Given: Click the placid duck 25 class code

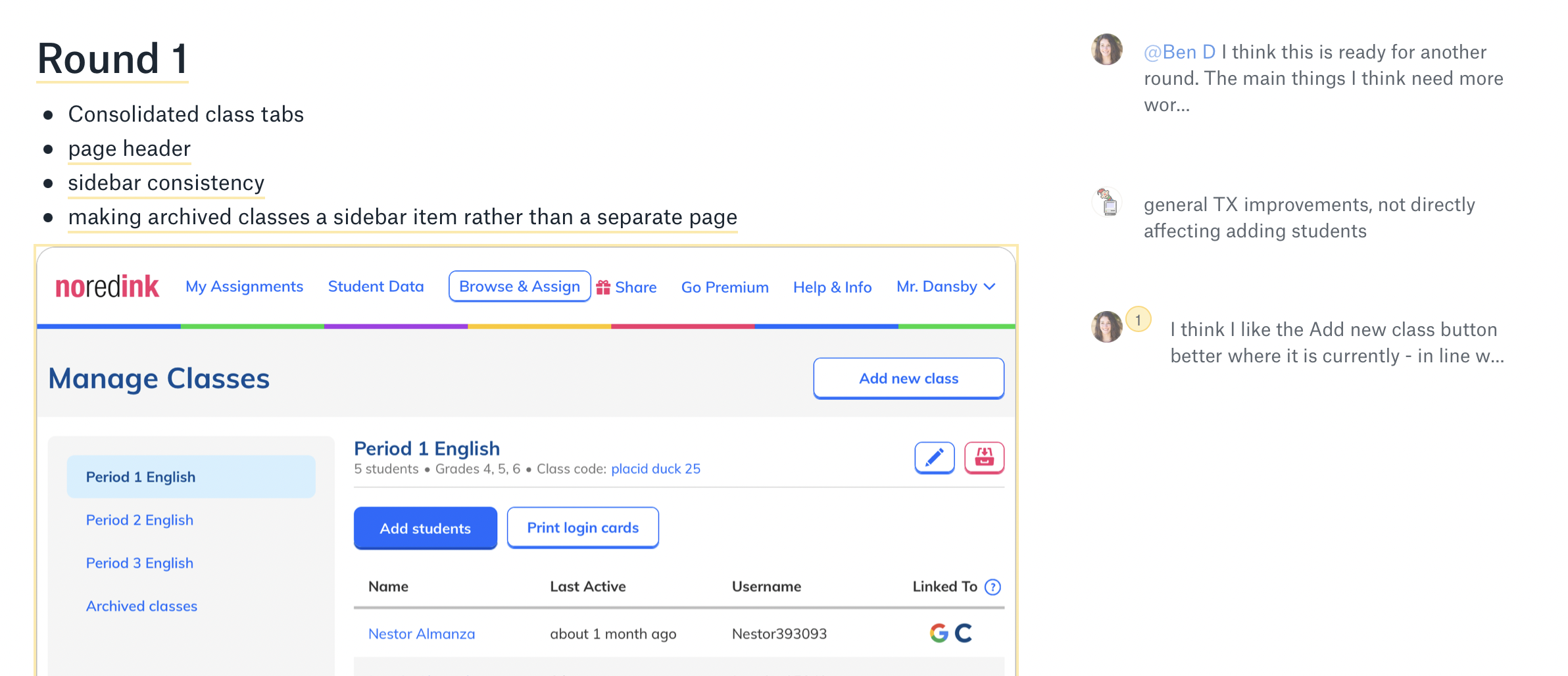Looking at the screenshot, I should point(656,469).
